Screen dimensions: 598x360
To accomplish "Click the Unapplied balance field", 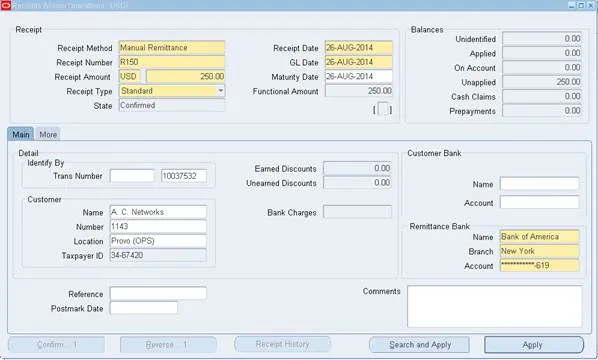I will coord(542,82).
